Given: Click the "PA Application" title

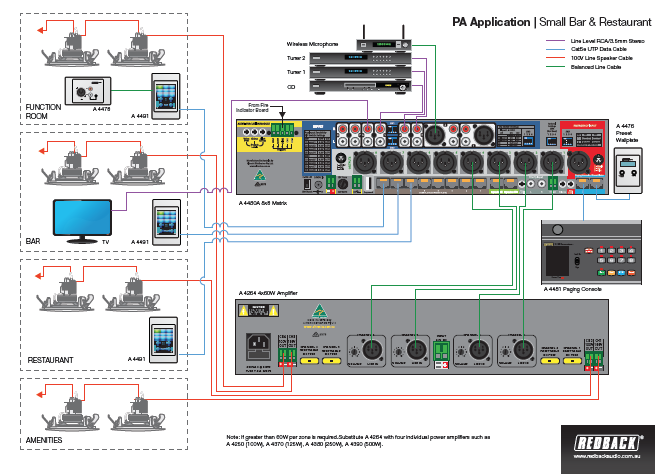Looking at the screenshot, I should click(x=491, y=22).
